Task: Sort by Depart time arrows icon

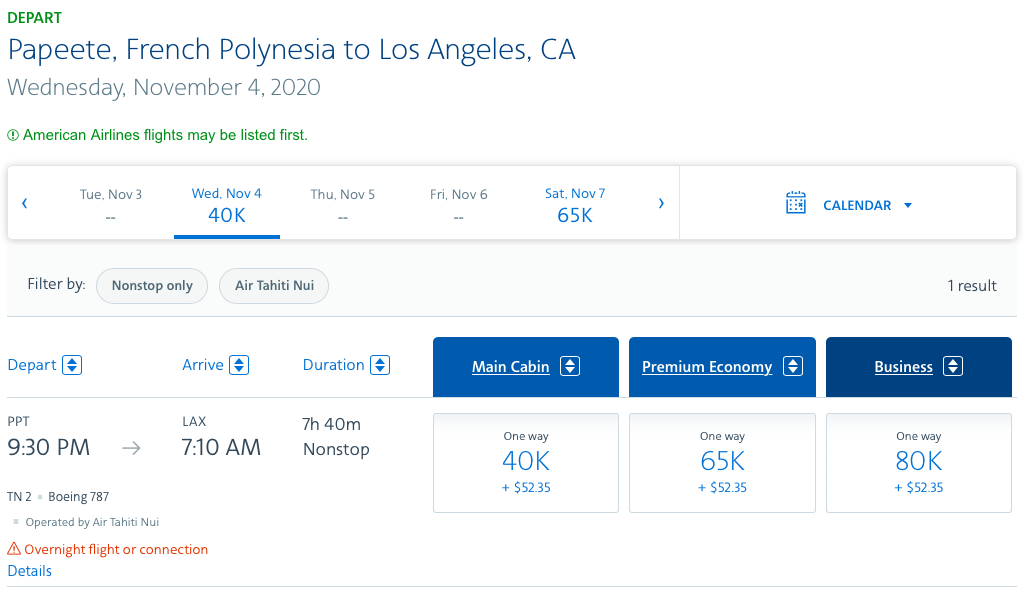Action: pyautogui.click(x=72, y=365)
